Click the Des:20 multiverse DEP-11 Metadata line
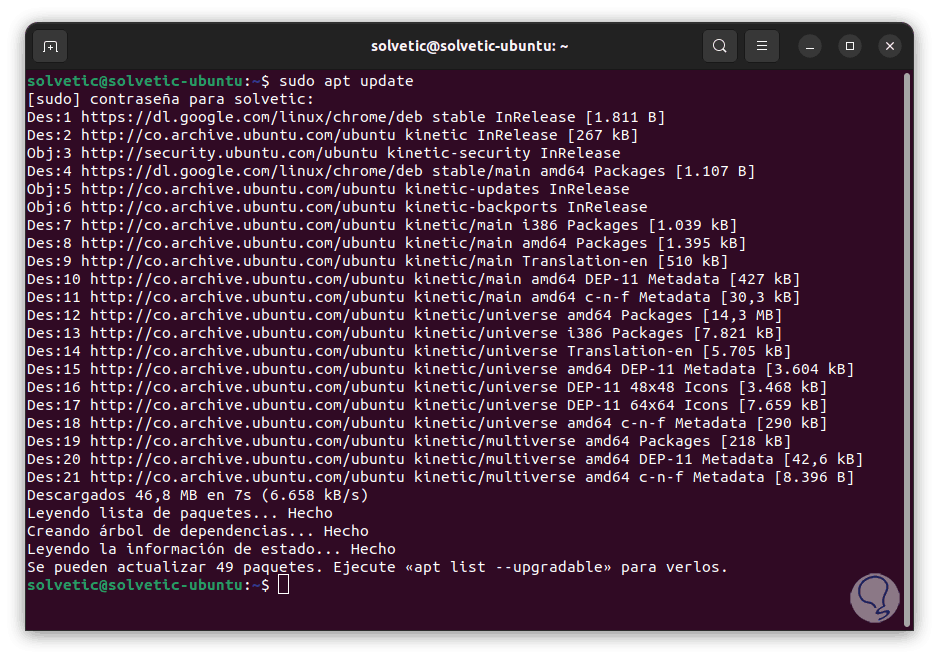 tap(445, 458)
